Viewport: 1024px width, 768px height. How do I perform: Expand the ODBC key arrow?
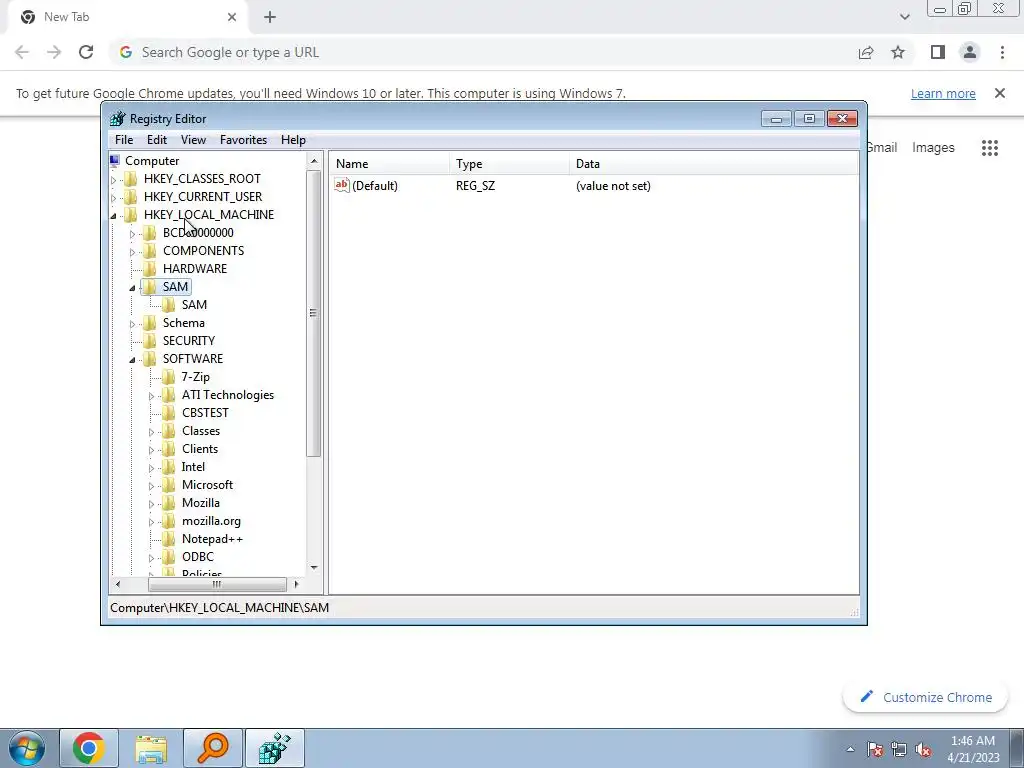pos(152,558)
